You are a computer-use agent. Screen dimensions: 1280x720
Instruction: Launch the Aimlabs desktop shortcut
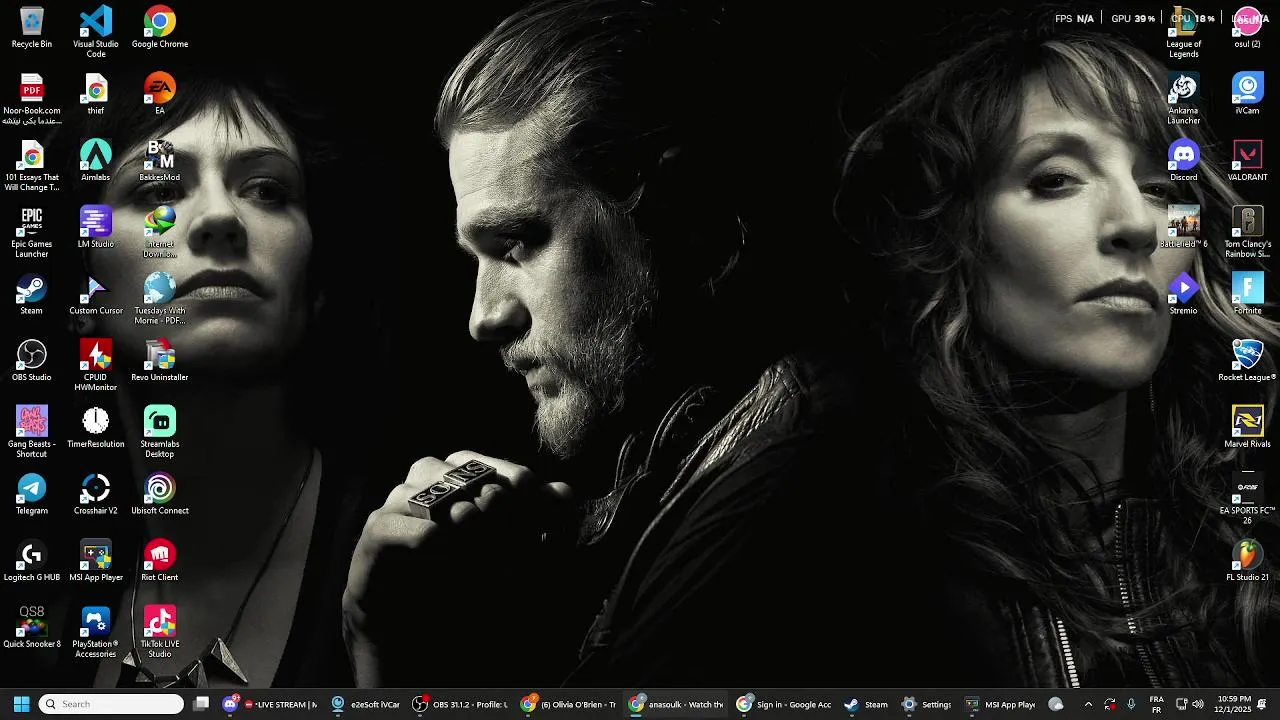(x=96, y=160)
